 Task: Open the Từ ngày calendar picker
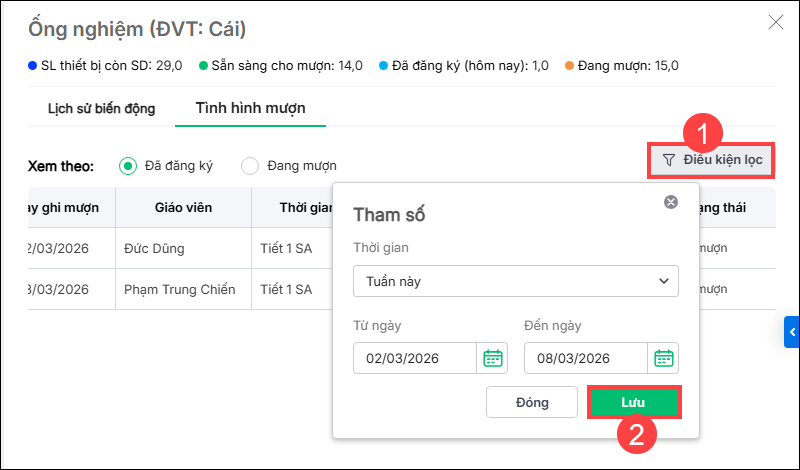pyautogui.click(x=492, y=358)
